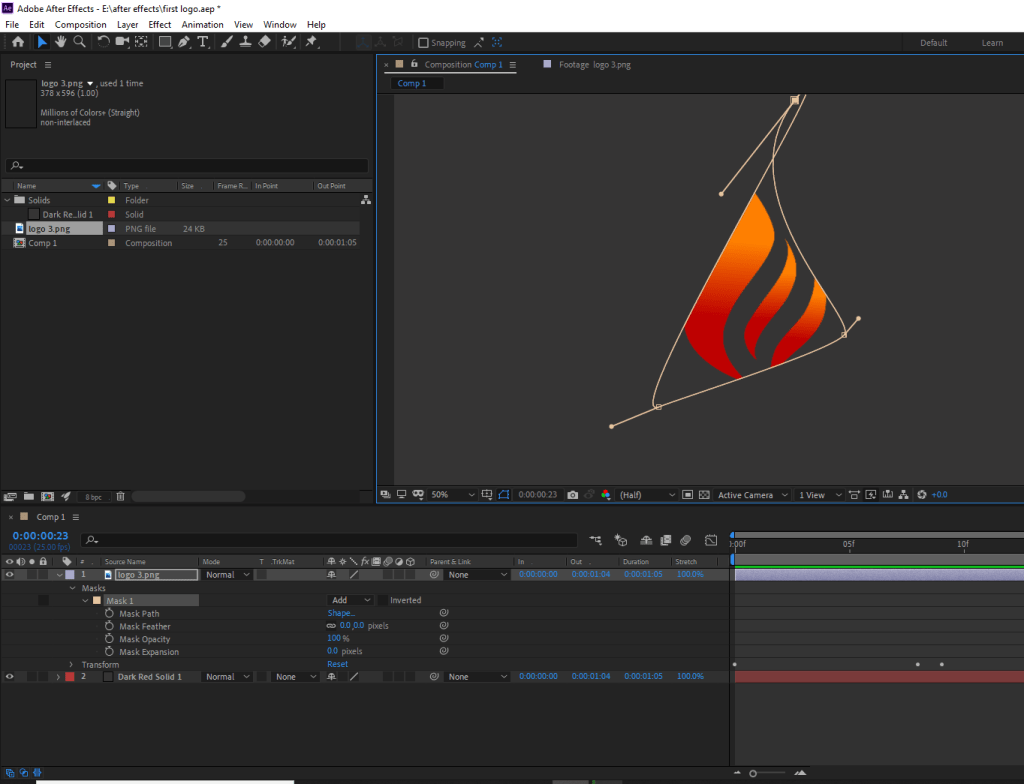The image size is (1024, 784).
Task: Expand the Transform property group
Action: point(71,665)
